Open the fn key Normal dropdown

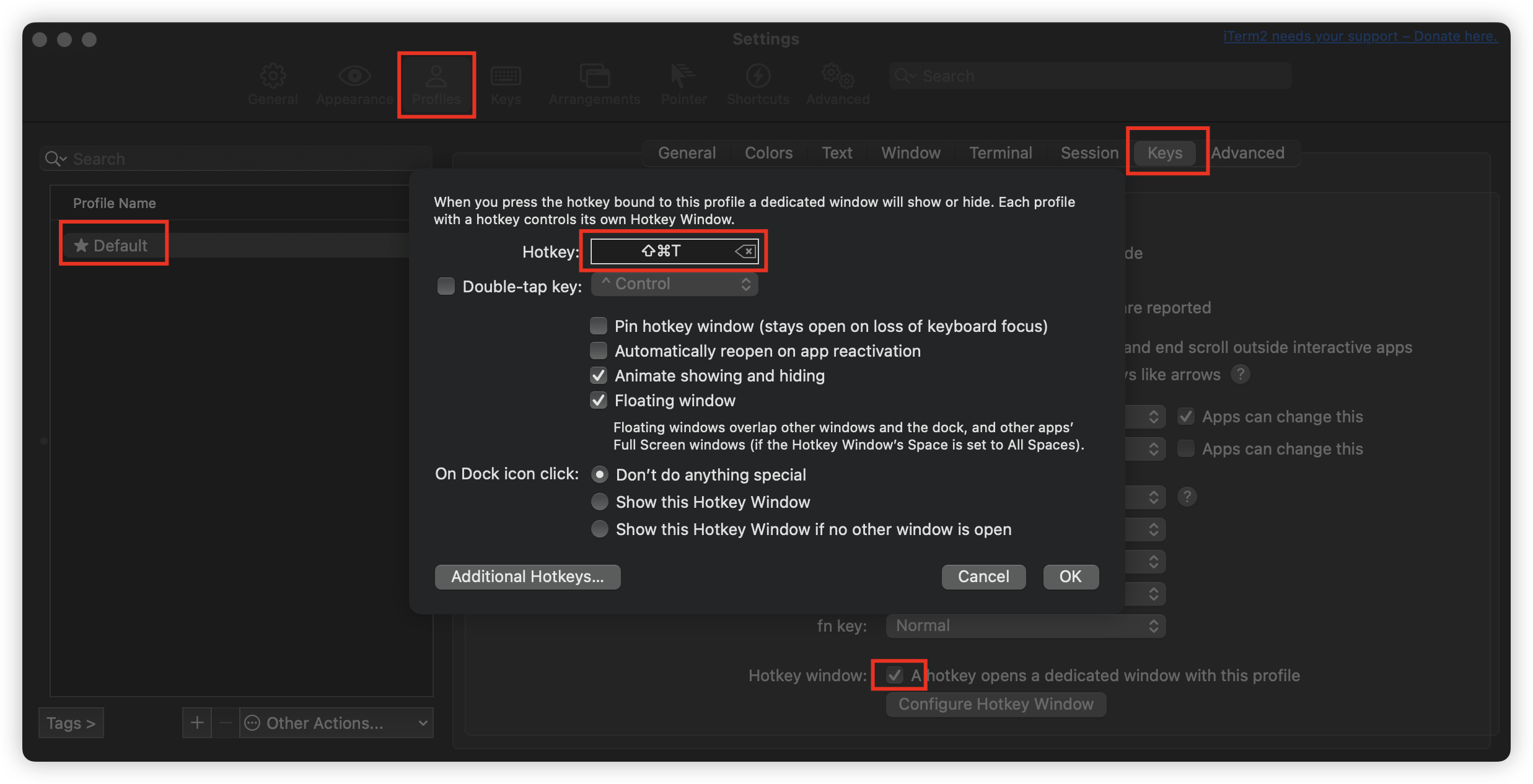(x=1026, y=625)
